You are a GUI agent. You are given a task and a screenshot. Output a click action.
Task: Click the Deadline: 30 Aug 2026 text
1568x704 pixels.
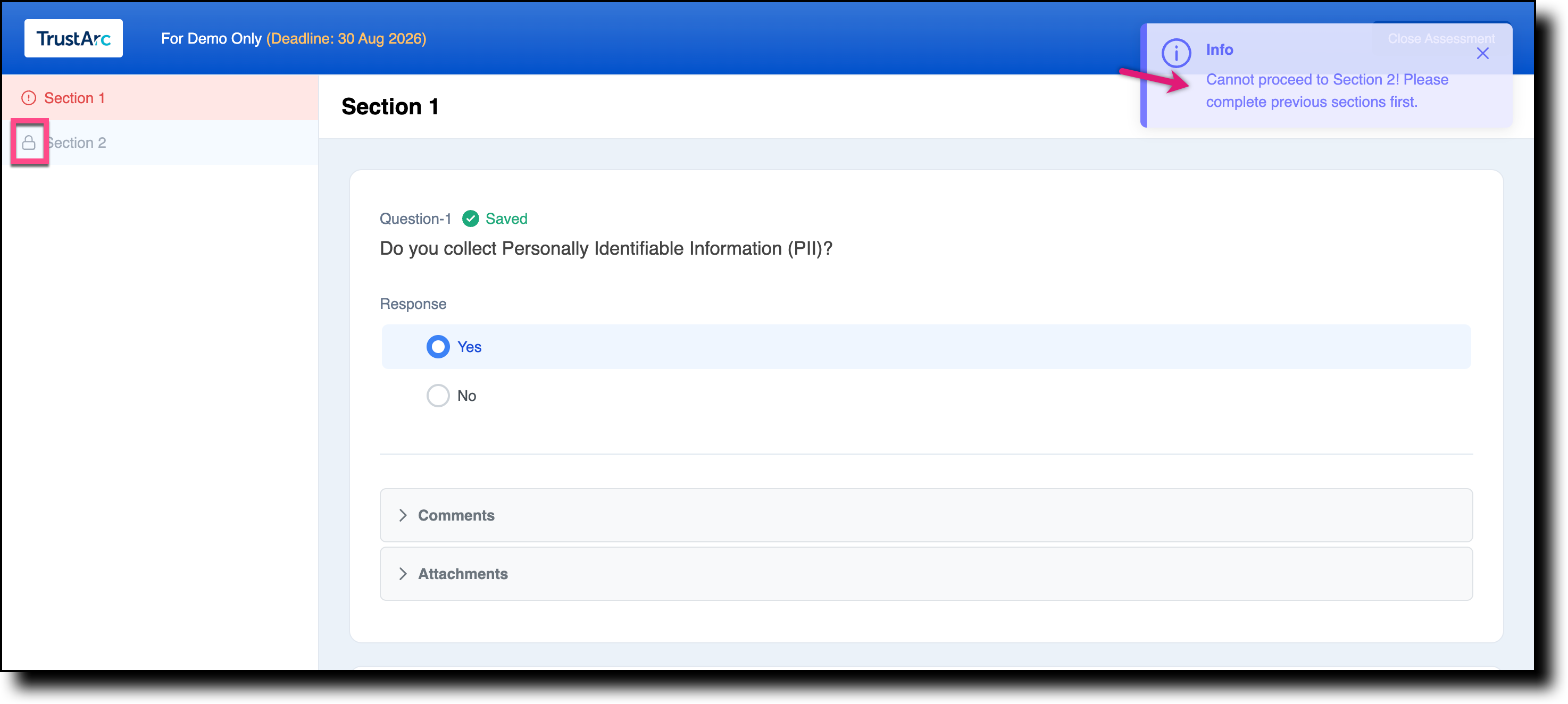point(346,38)
